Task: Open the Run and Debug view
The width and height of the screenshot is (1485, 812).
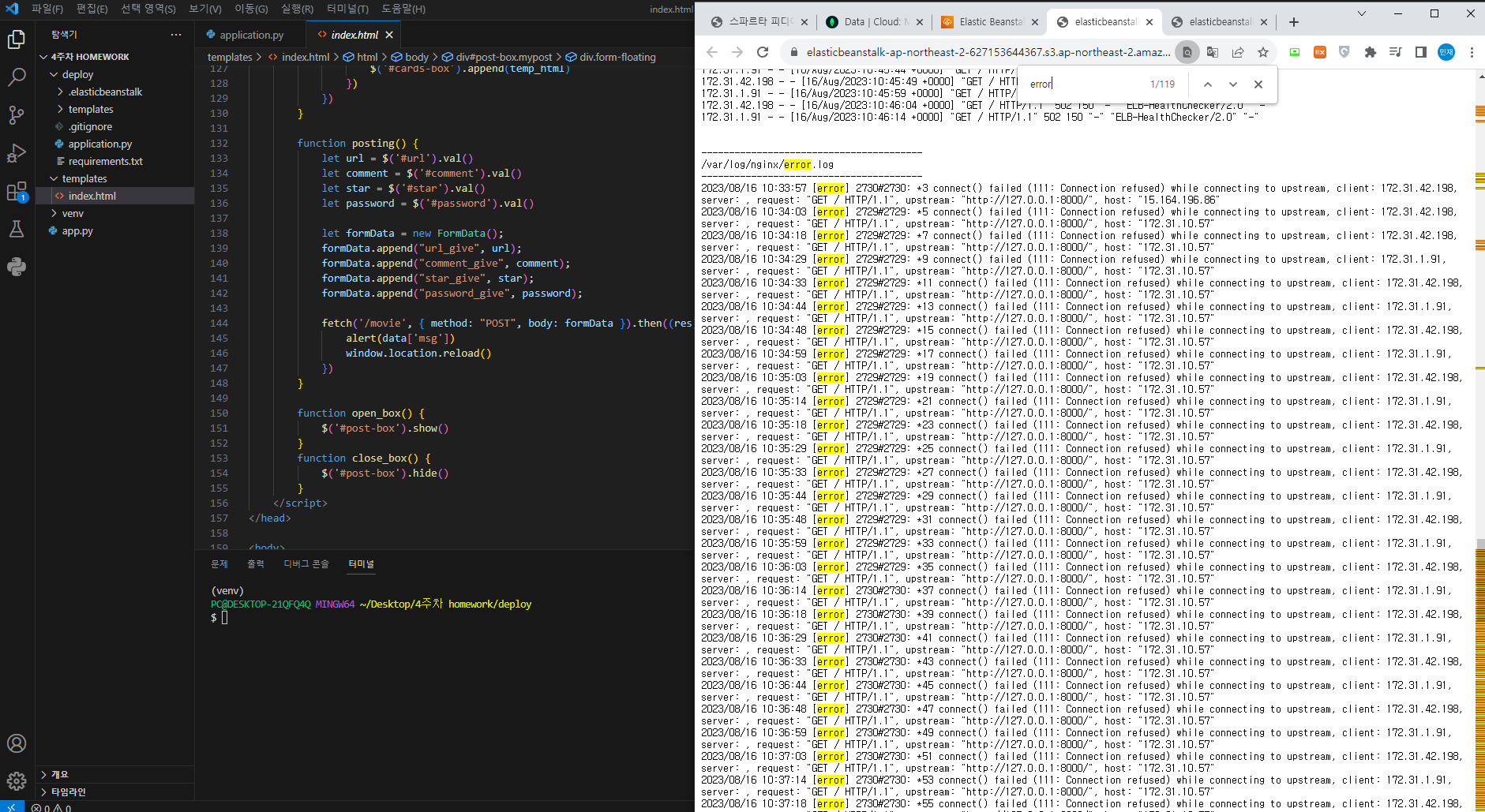Action: 17,153
